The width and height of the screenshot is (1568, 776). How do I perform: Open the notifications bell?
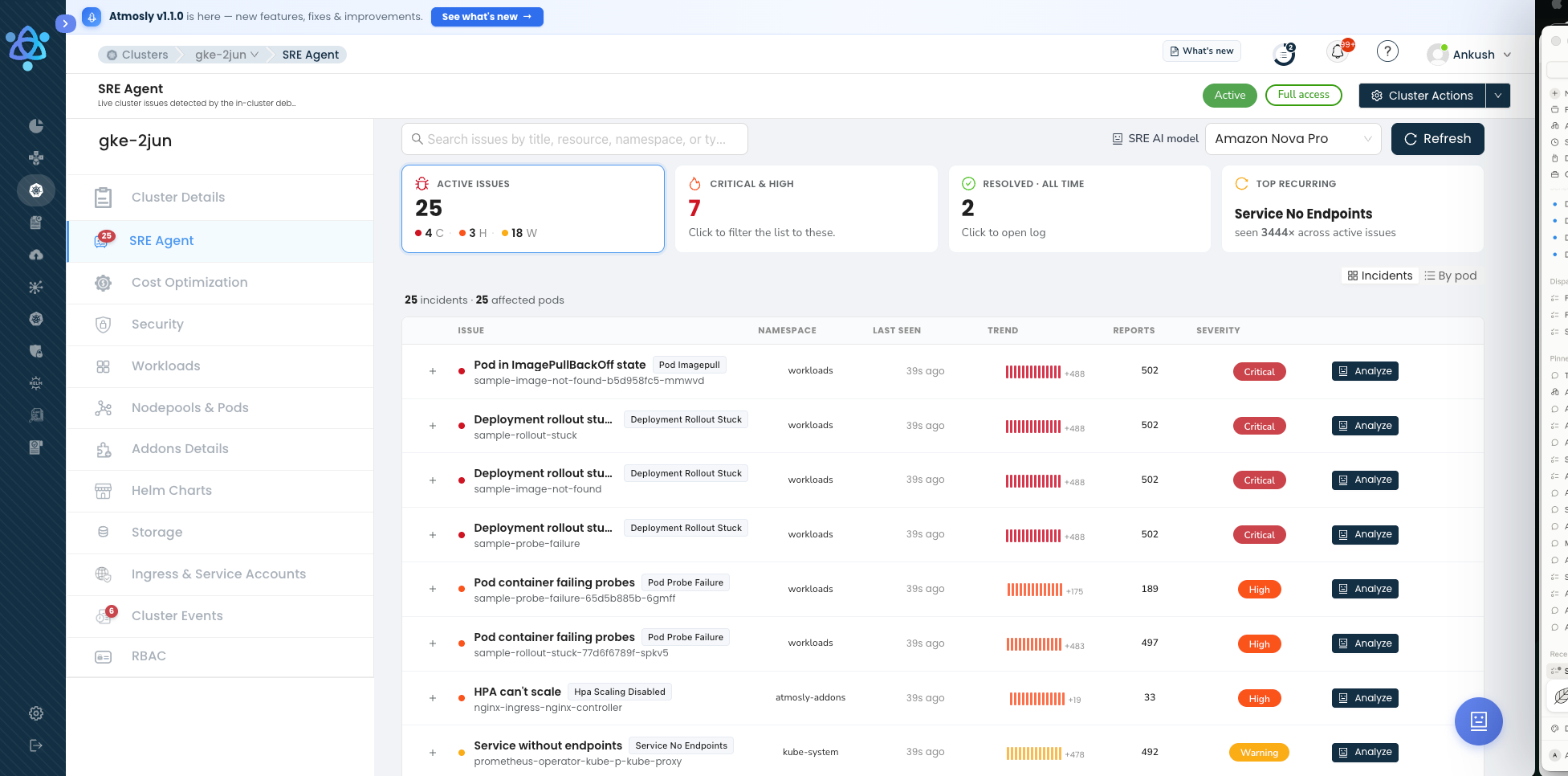point(1338,52)
